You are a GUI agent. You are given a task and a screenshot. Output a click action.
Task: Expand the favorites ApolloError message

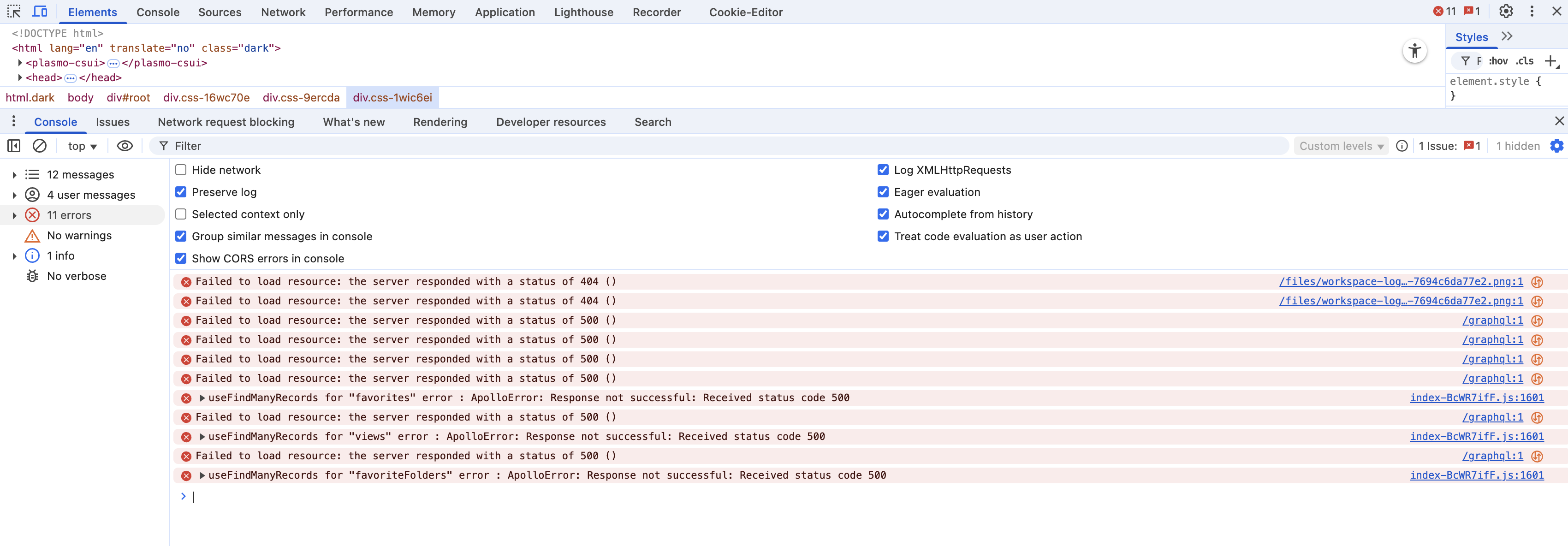click(202, 398)
